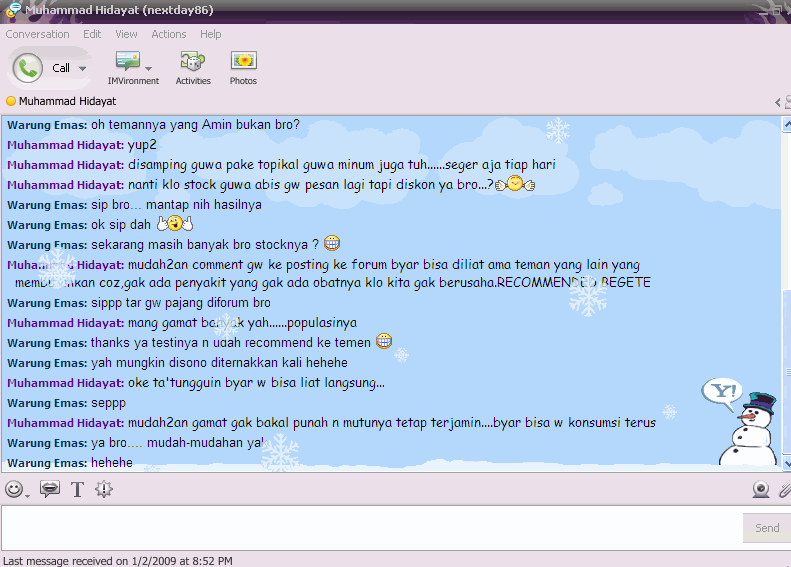791x567 pixels.
Task: Collapse the side panel chevron arrow
Action: pyautogui.click(x=777, y=102)
